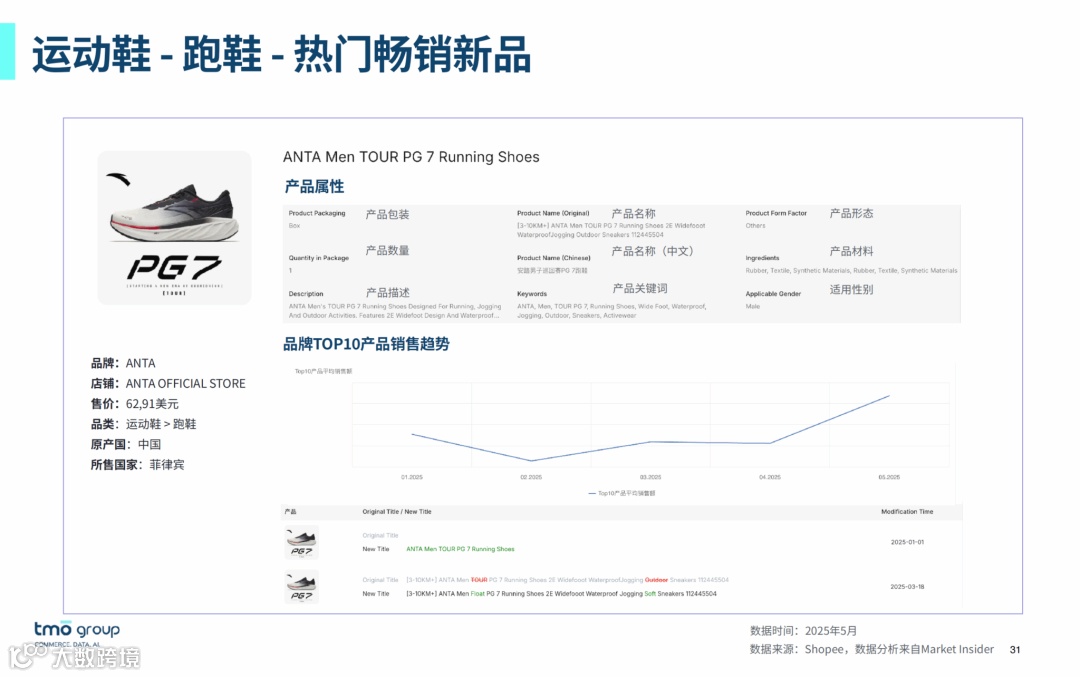The width and height of the screenshot is (1080, 677).
Task: Click the 'Description' field label
Action: point(306,294)
